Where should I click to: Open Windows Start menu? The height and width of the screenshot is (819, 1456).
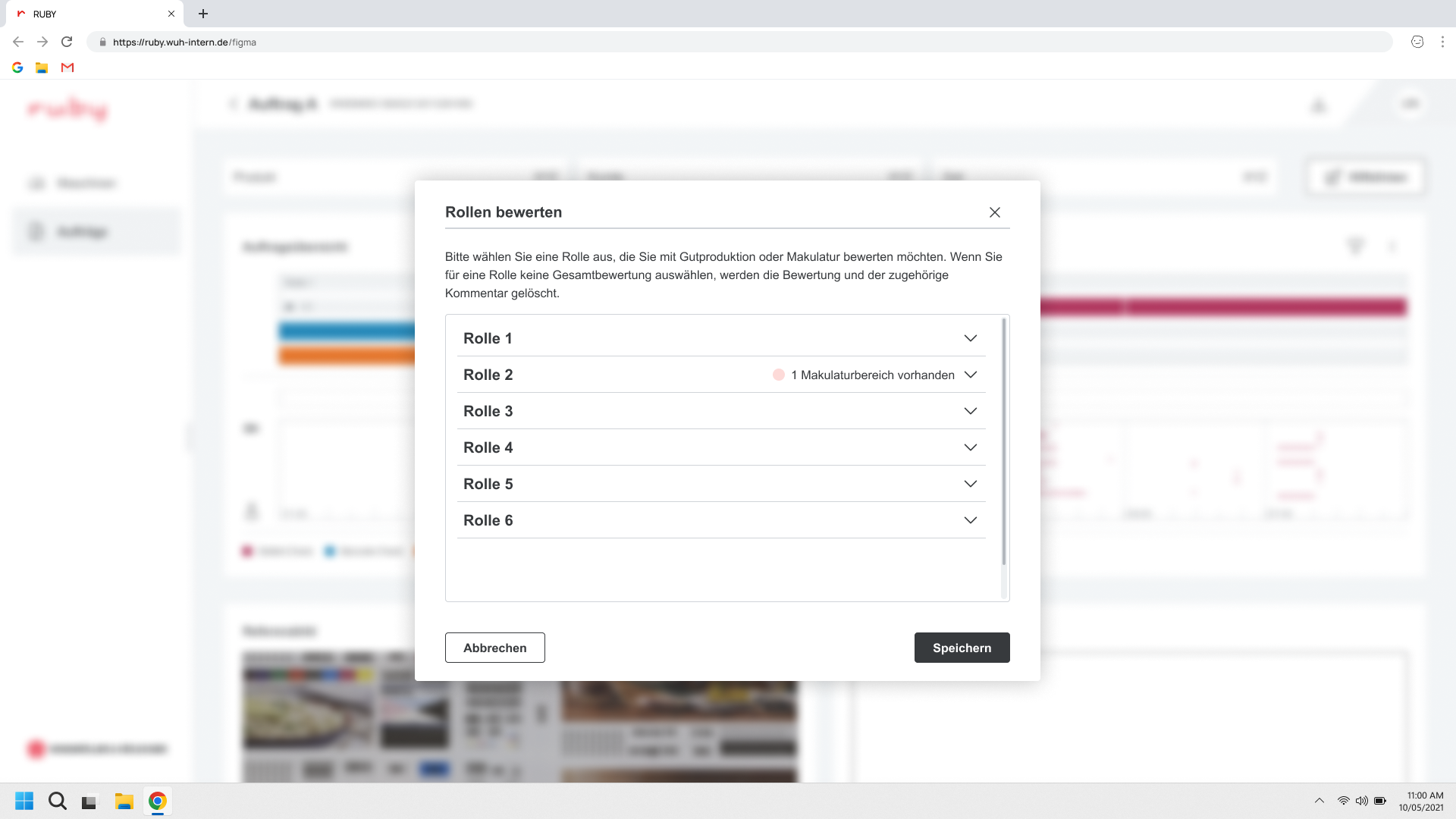pyautogui.click(x=24, y=801)
